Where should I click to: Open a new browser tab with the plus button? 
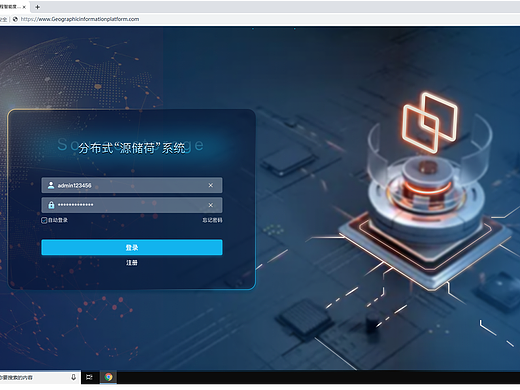click(38, 7)
